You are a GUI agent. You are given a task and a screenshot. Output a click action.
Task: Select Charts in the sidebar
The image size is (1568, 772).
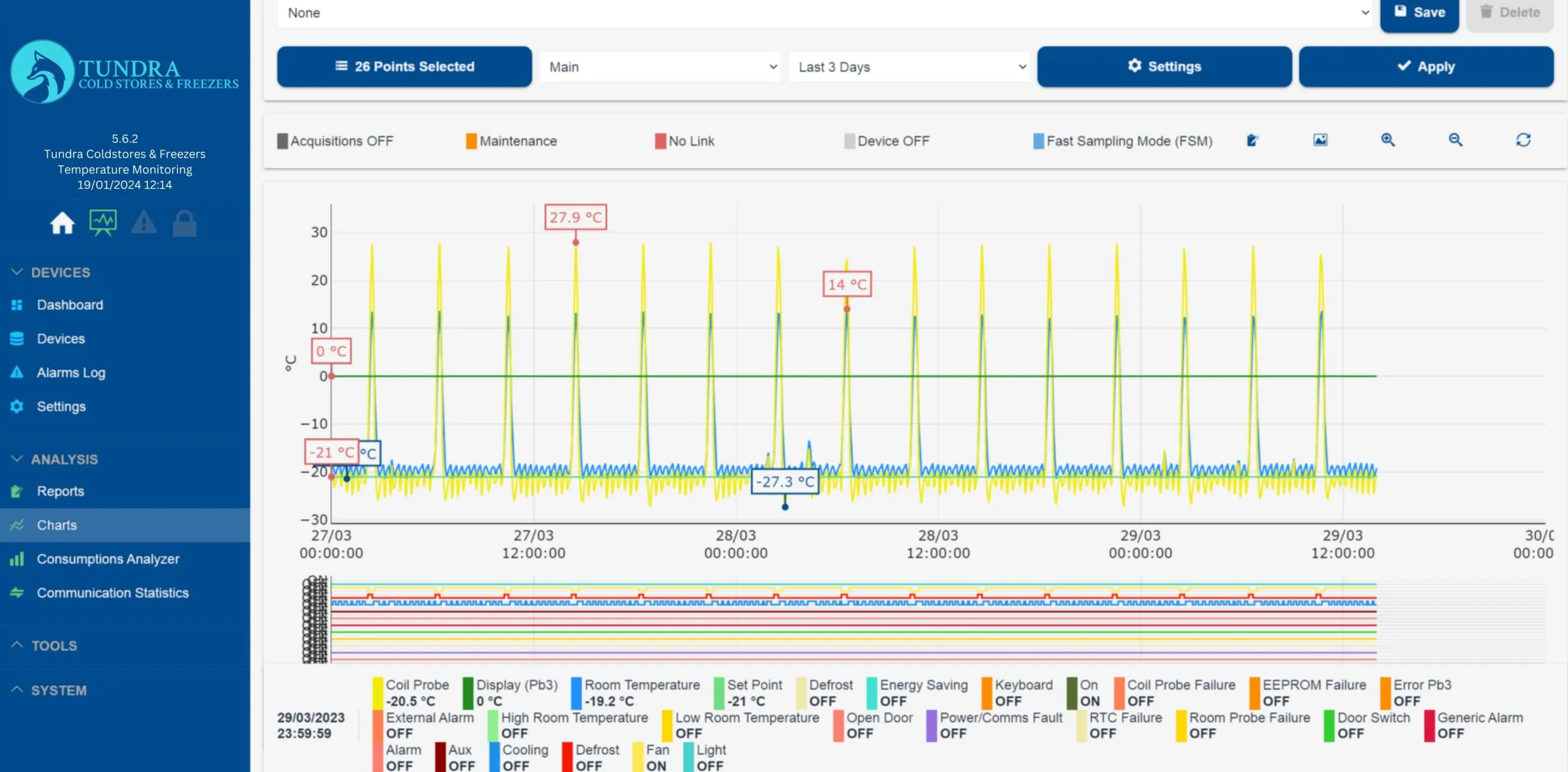pyautogui.click(x=125, y=525)
